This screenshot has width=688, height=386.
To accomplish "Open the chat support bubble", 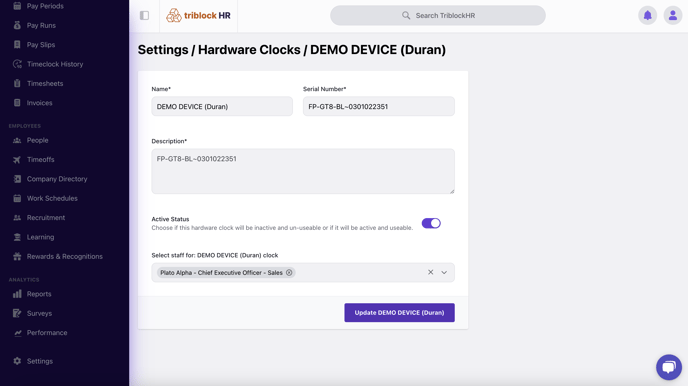I will tap(669, 367).
